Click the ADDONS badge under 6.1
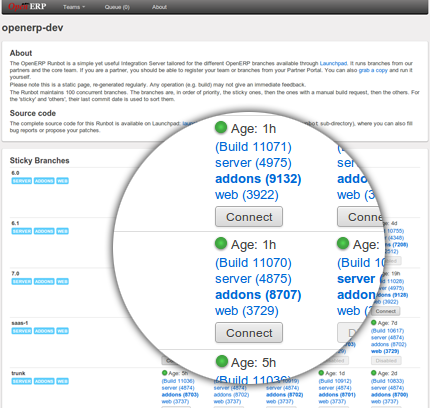 44,231
